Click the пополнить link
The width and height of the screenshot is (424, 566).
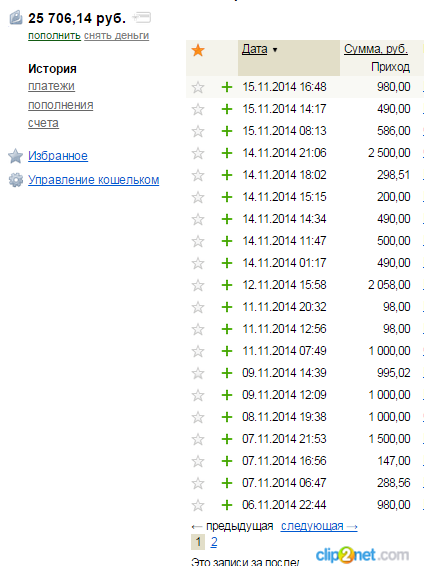(54, 36)
